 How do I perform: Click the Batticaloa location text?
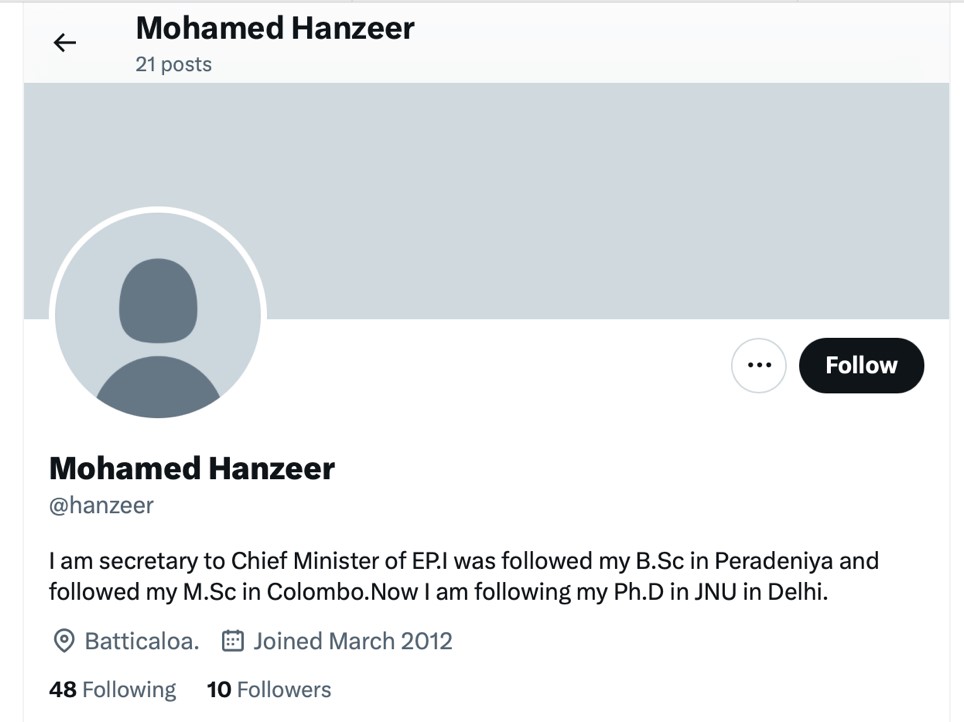(141, 641)
